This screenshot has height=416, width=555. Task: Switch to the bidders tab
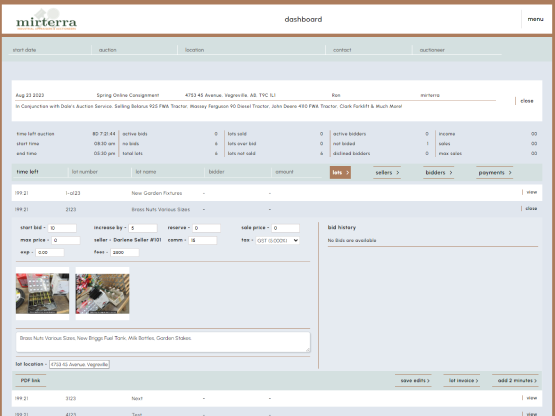point(439,172)
